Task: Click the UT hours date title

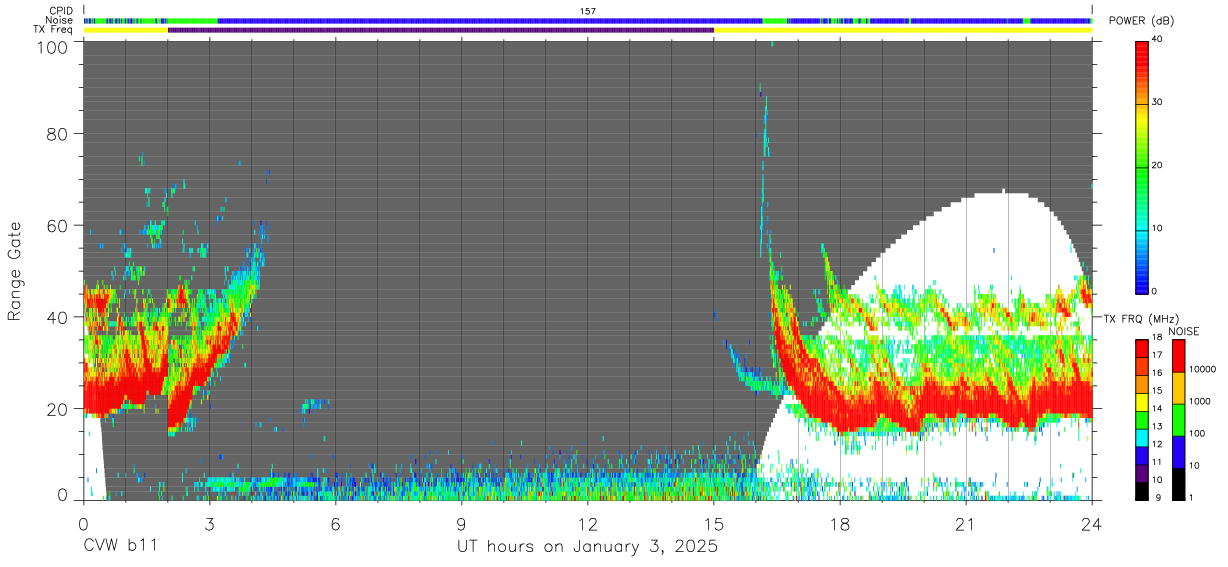Action: coord(588,547)
